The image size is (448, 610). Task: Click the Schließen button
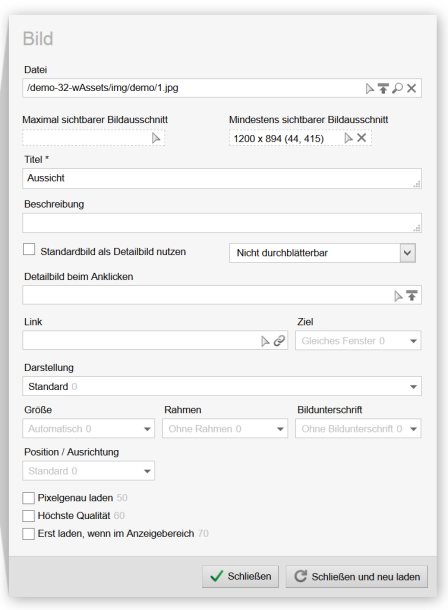(x=240, y=577)
